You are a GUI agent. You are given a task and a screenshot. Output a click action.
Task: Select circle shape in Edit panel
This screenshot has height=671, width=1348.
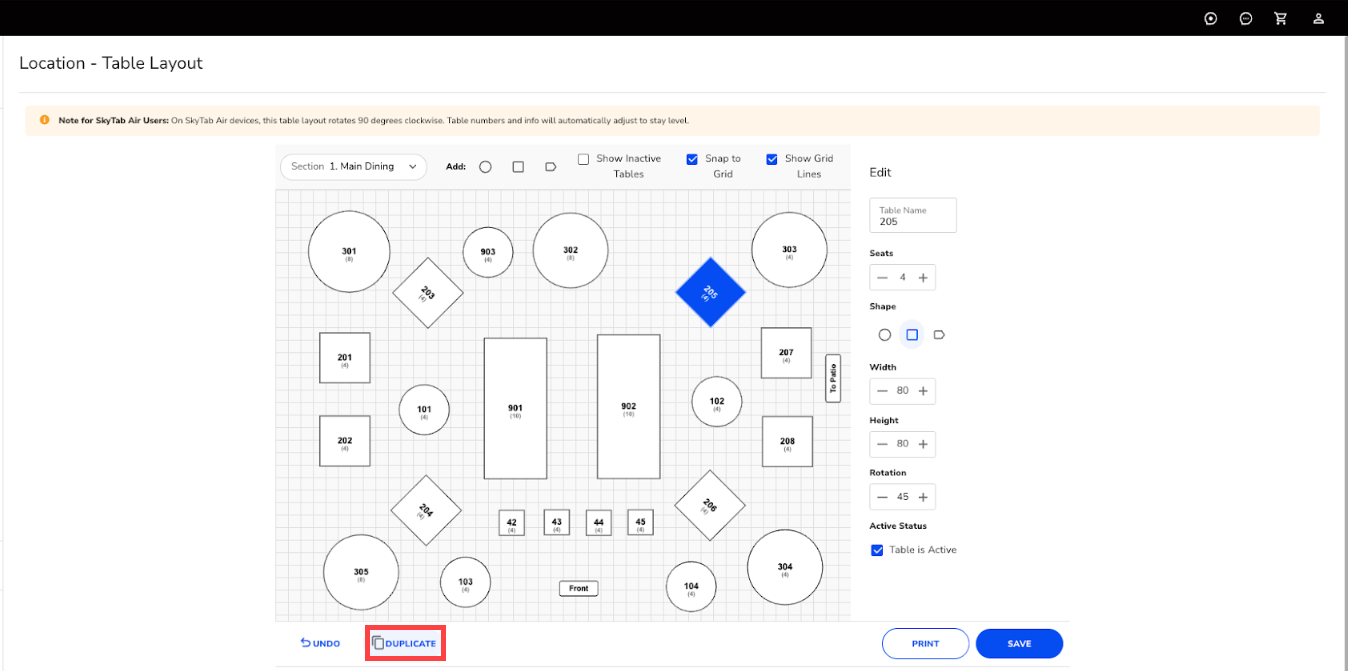click(x=884, y=335)
